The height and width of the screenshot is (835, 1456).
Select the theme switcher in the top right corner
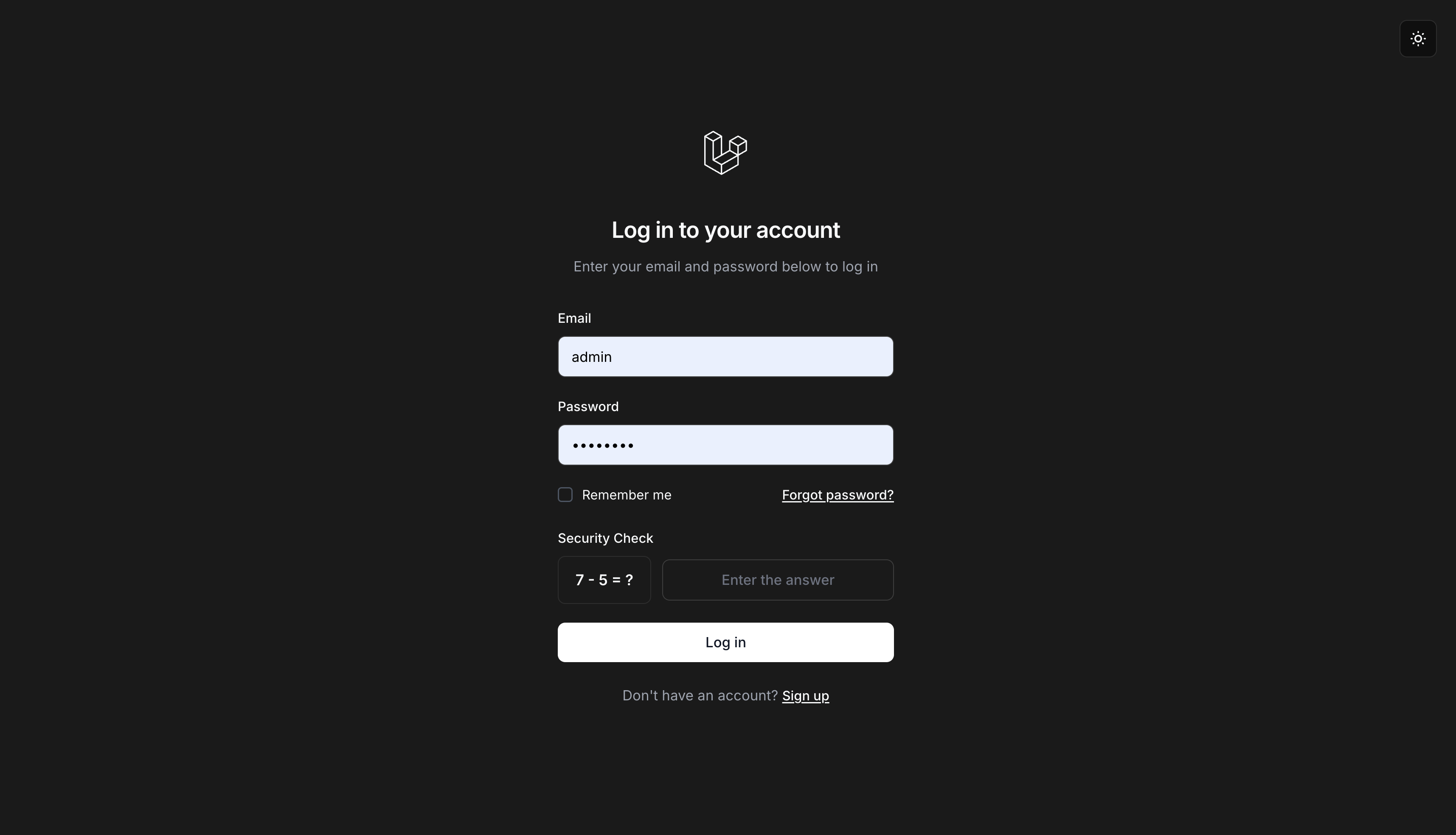pyautogui.click(x=1418, y=38)
